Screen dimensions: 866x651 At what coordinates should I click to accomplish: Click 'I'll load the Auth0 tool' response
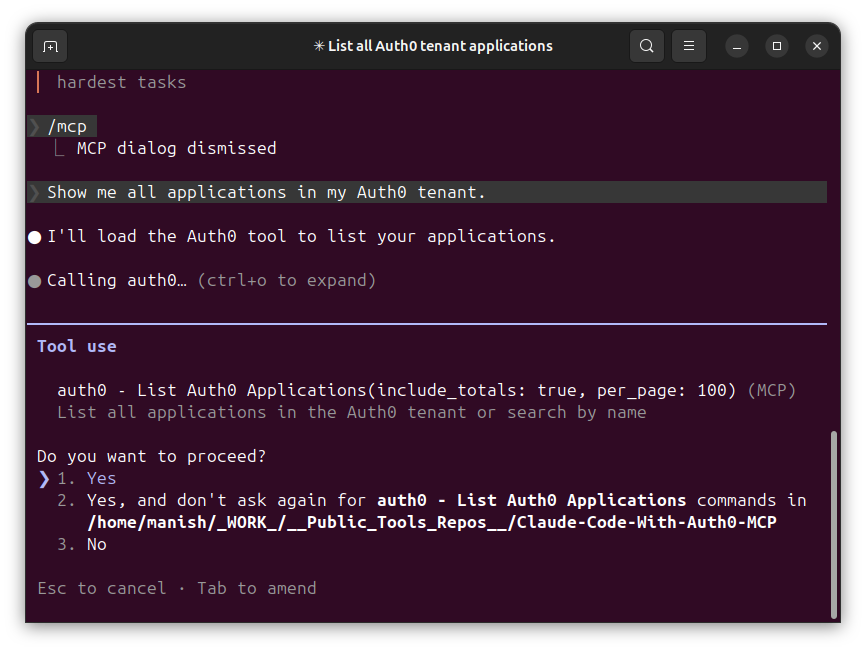301,236
